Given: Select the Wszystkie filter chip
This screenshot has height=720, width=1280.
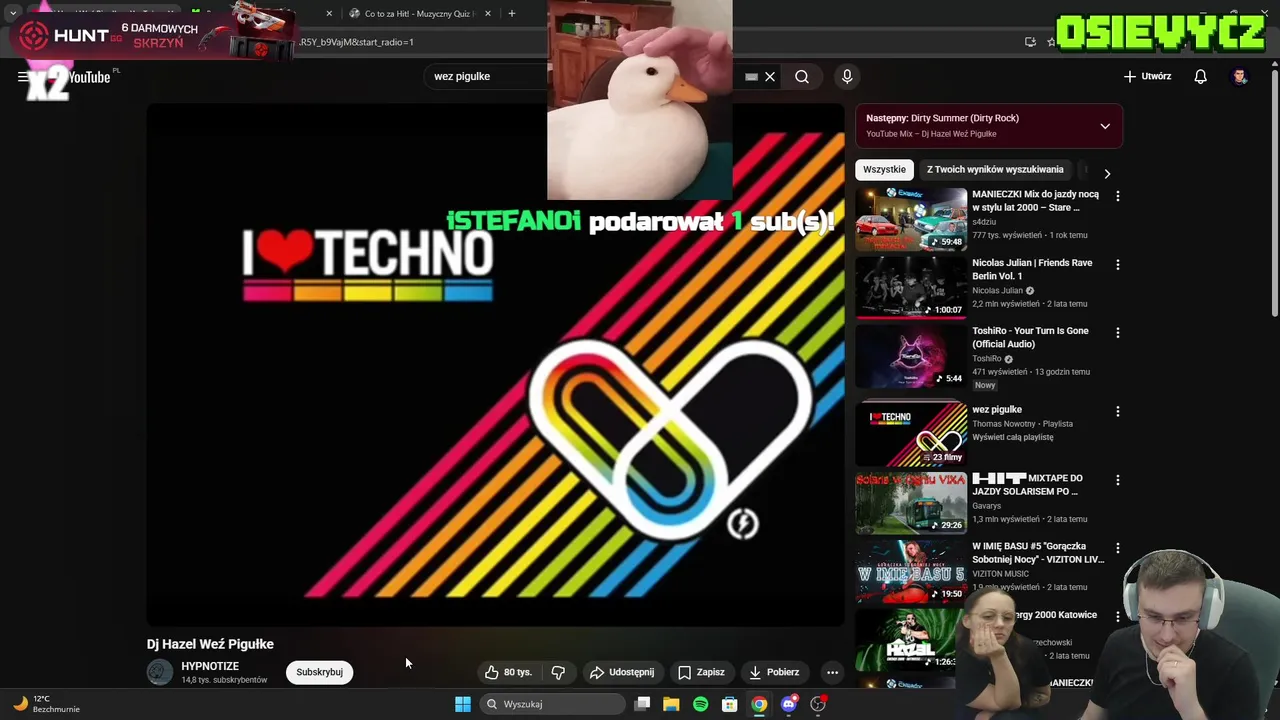Looking at the screenshot, I should click(x=884, y=169).
